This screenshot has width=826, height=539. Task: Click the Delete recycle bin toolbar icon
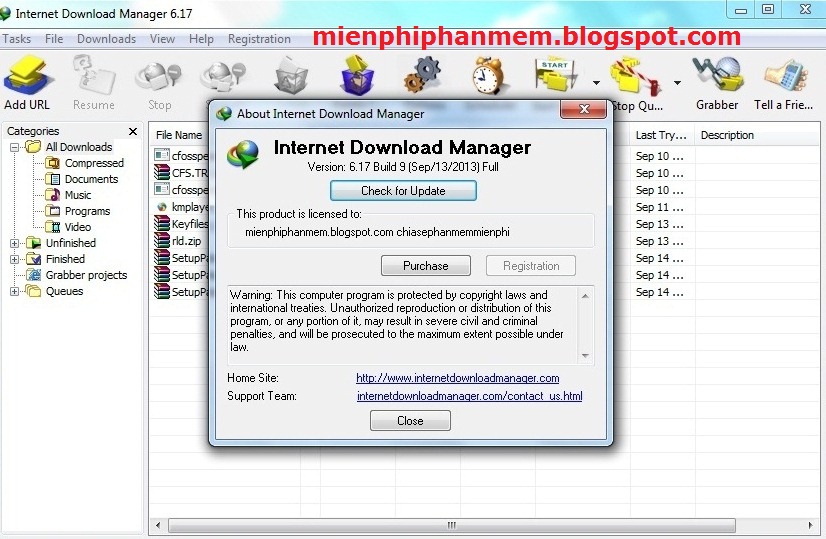(x=290, y=76)
